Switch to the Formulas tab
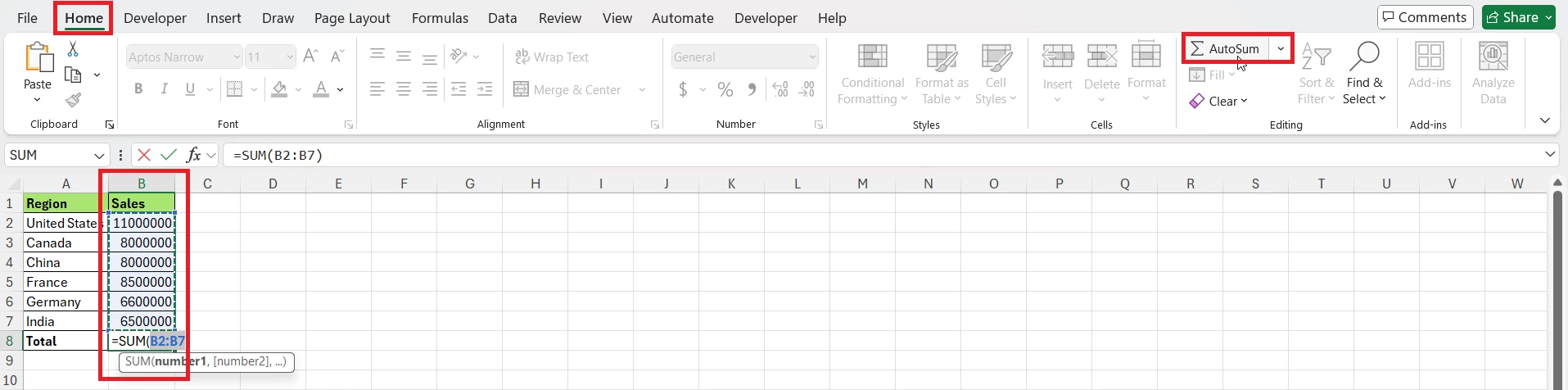The height and width of the screenshot is (390, 1568). pos(440,18)
